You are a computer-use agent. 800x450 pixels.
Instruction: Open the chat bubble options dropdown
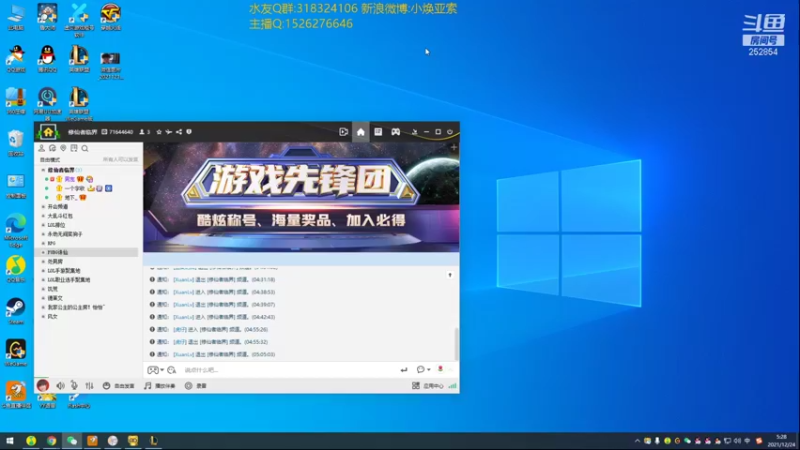pyautogui.click(x=423, y=369)
